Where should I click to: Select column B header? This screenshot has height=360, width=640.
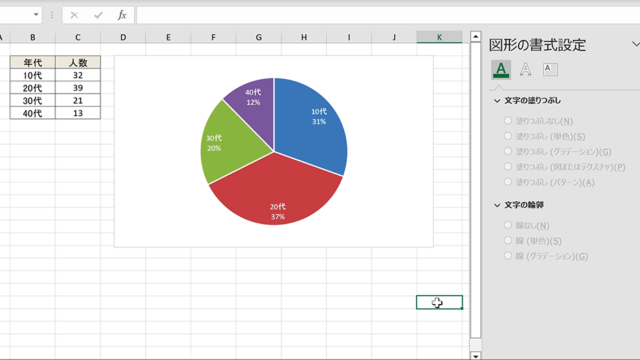pos(33,37)
